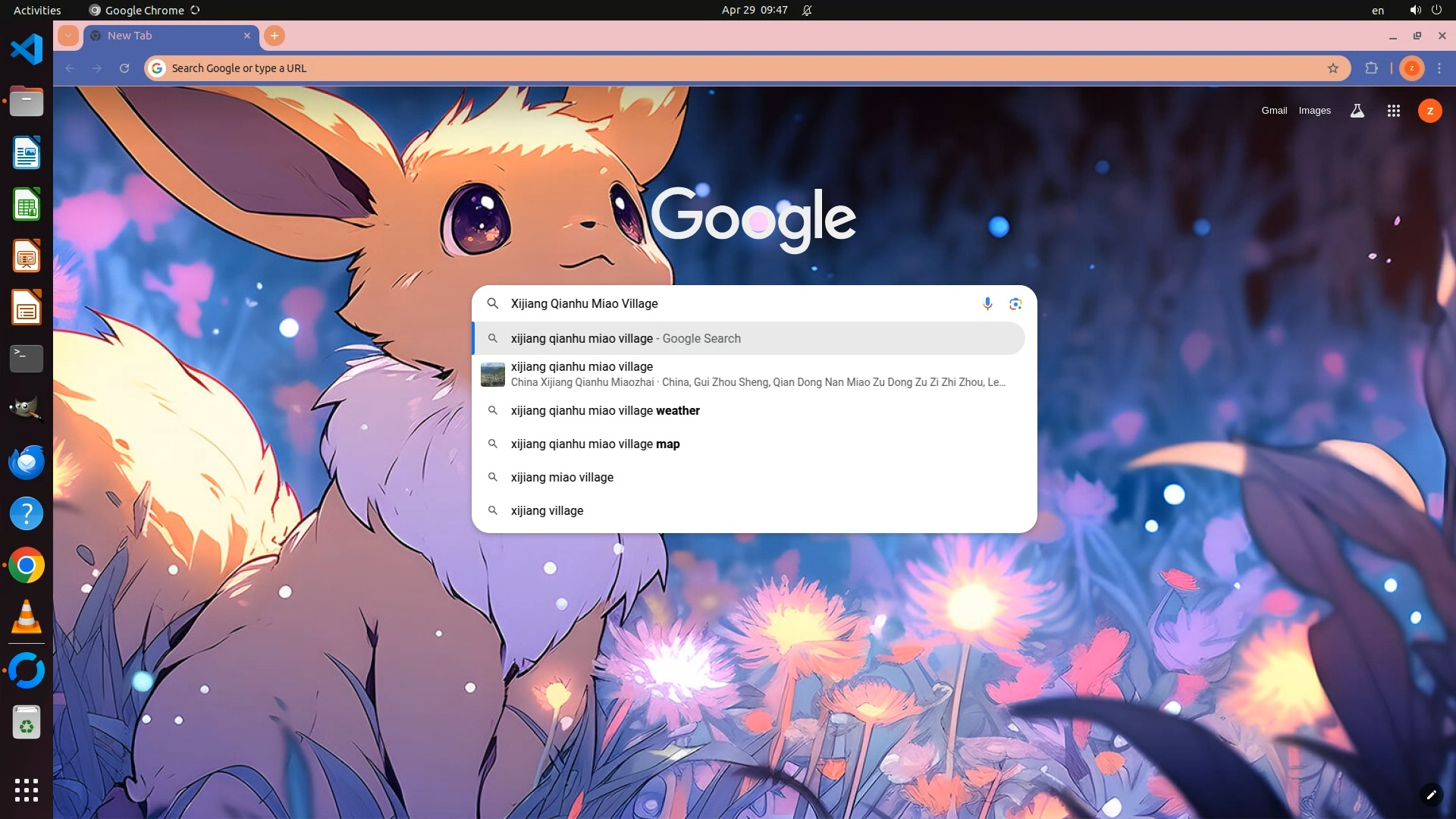Select 'xijiang qianhu miao village weather' suggestion

point(604,410)
